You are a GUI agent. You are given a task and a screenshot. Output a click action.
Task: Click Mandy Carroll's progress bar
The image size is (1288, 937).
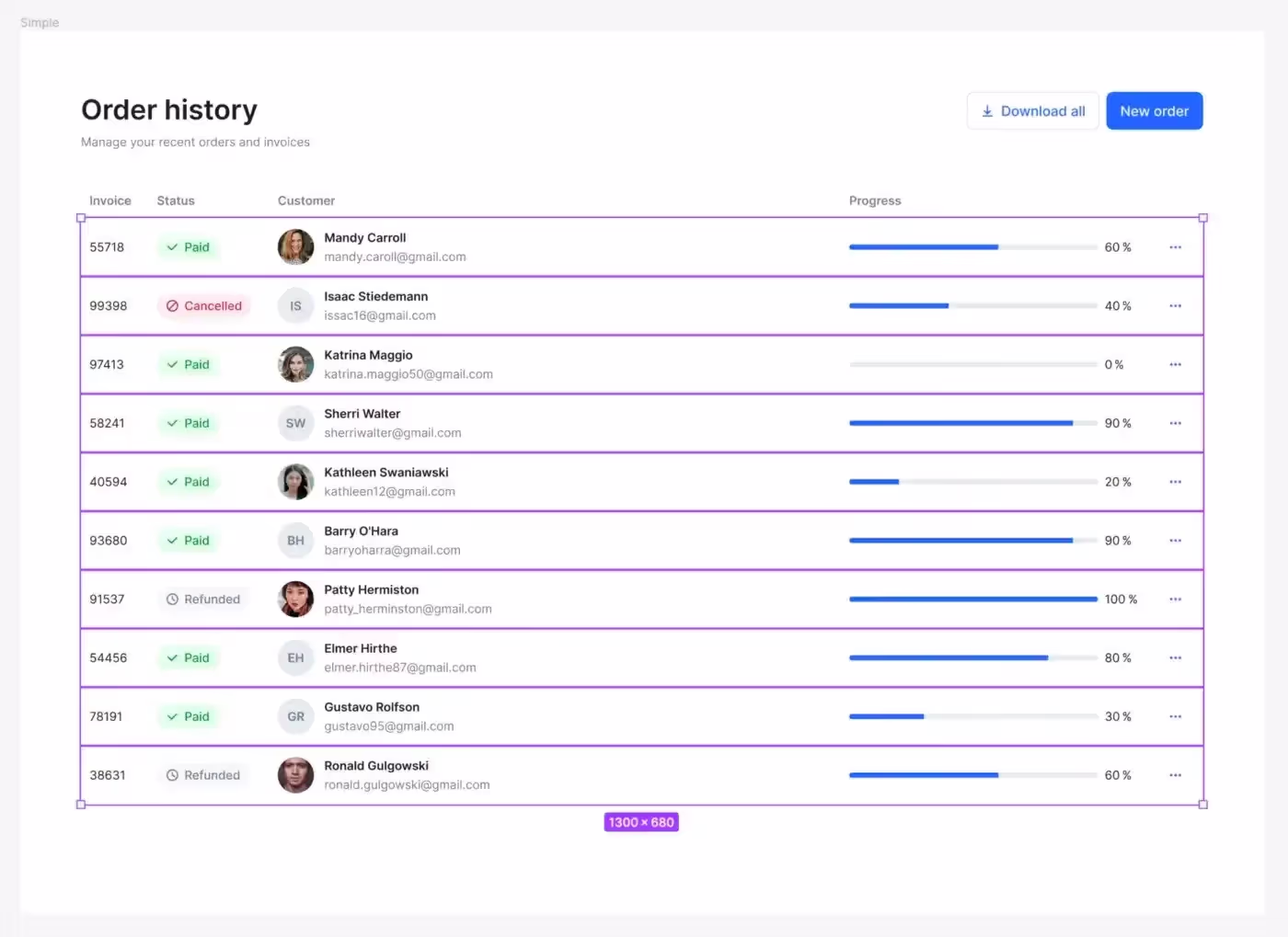pyautogui.click(x=973, y=247)
